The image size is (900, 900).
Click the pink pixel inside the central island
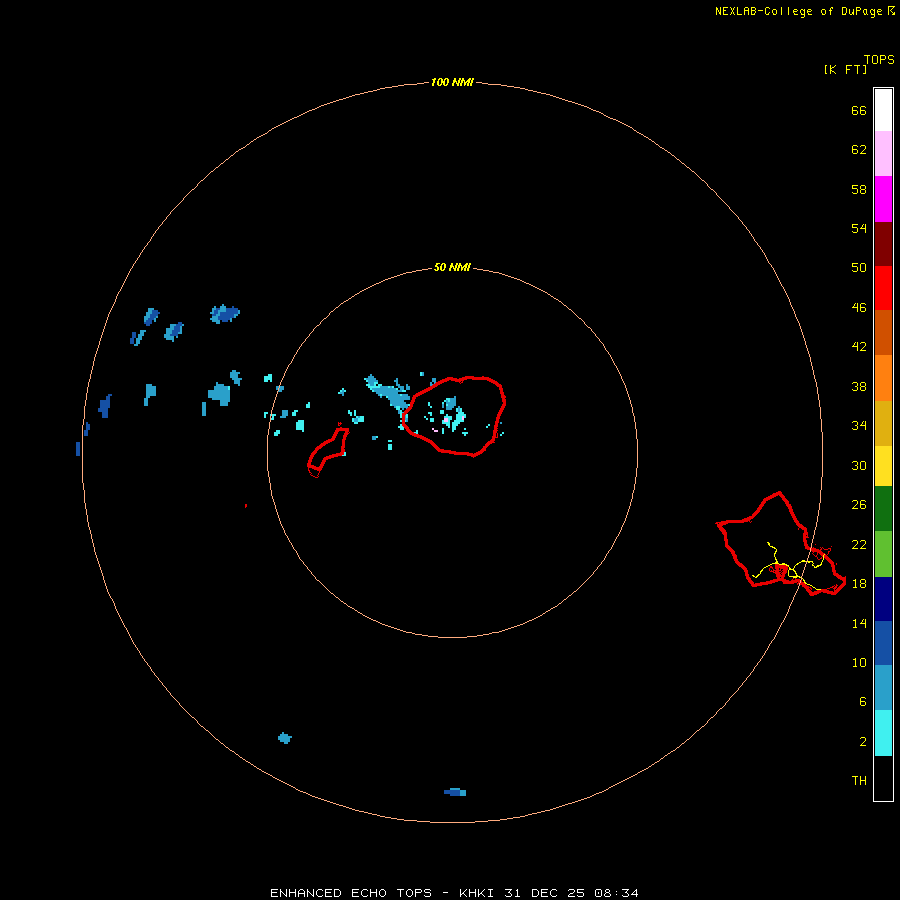445,420
